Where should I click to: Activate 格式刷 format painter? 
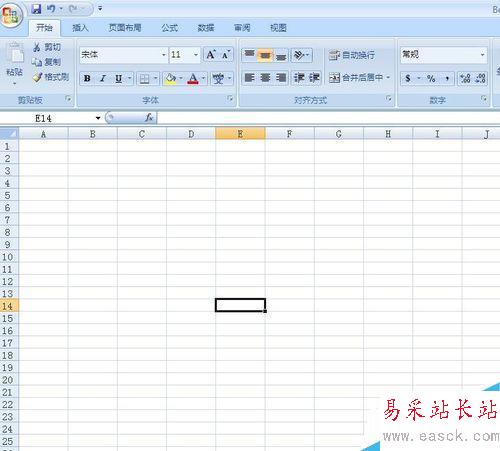tap(51, 77)
